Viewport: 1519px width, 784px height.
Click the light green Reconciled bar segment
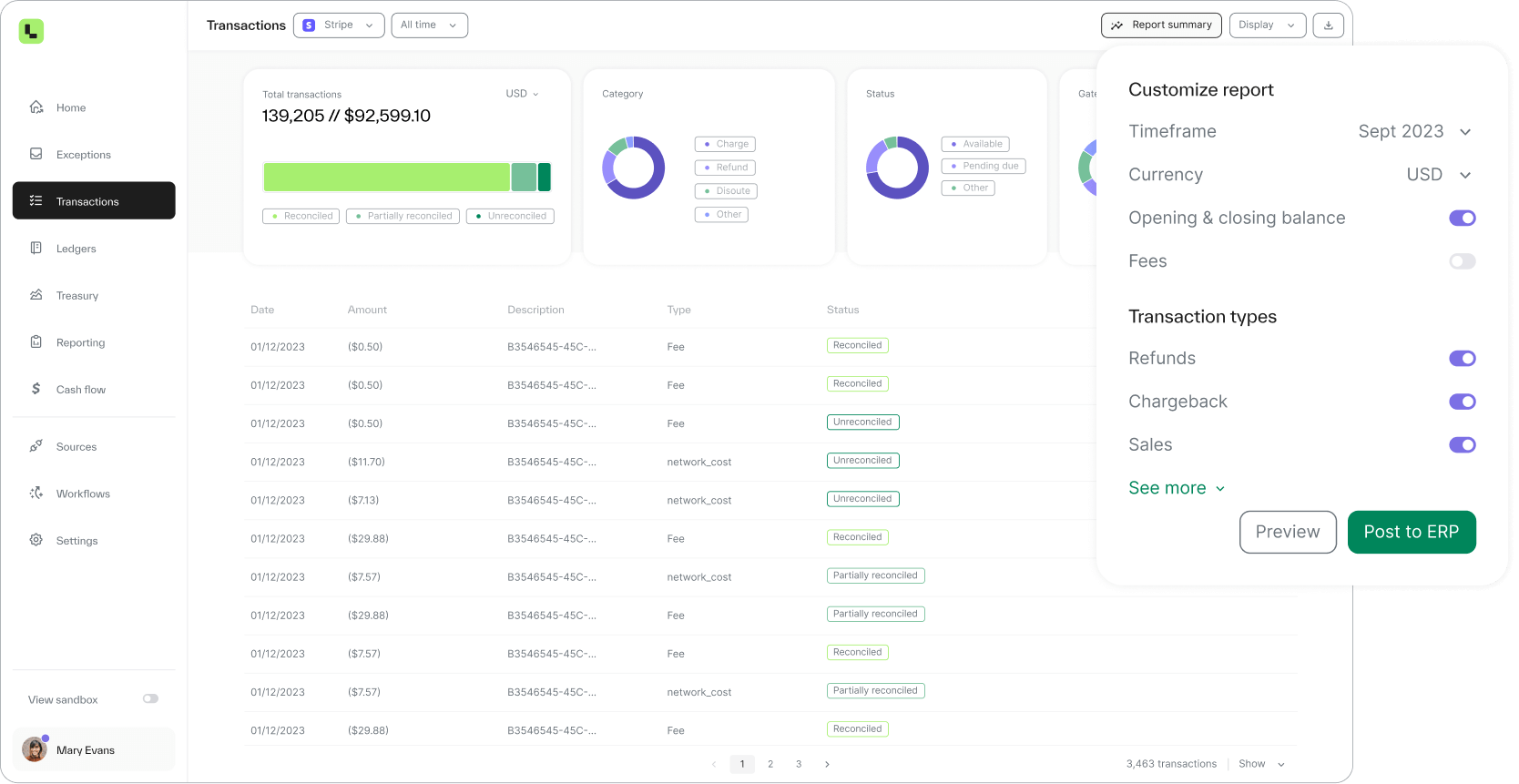(x=386, y=177)
